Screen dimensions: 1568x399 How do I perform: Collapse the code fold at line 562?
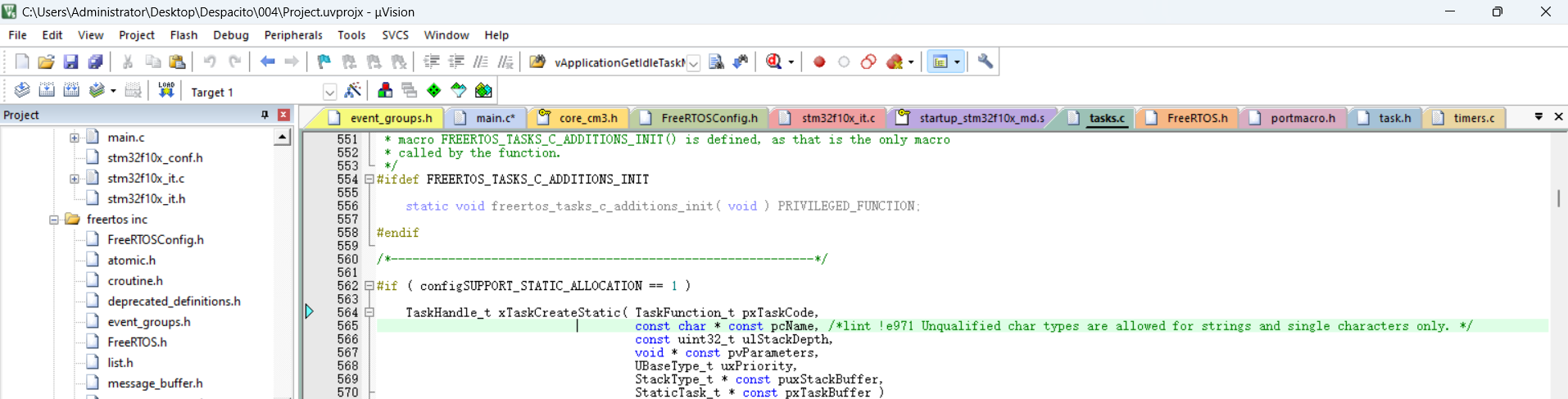pyautogui.click(x=369, y=286)
